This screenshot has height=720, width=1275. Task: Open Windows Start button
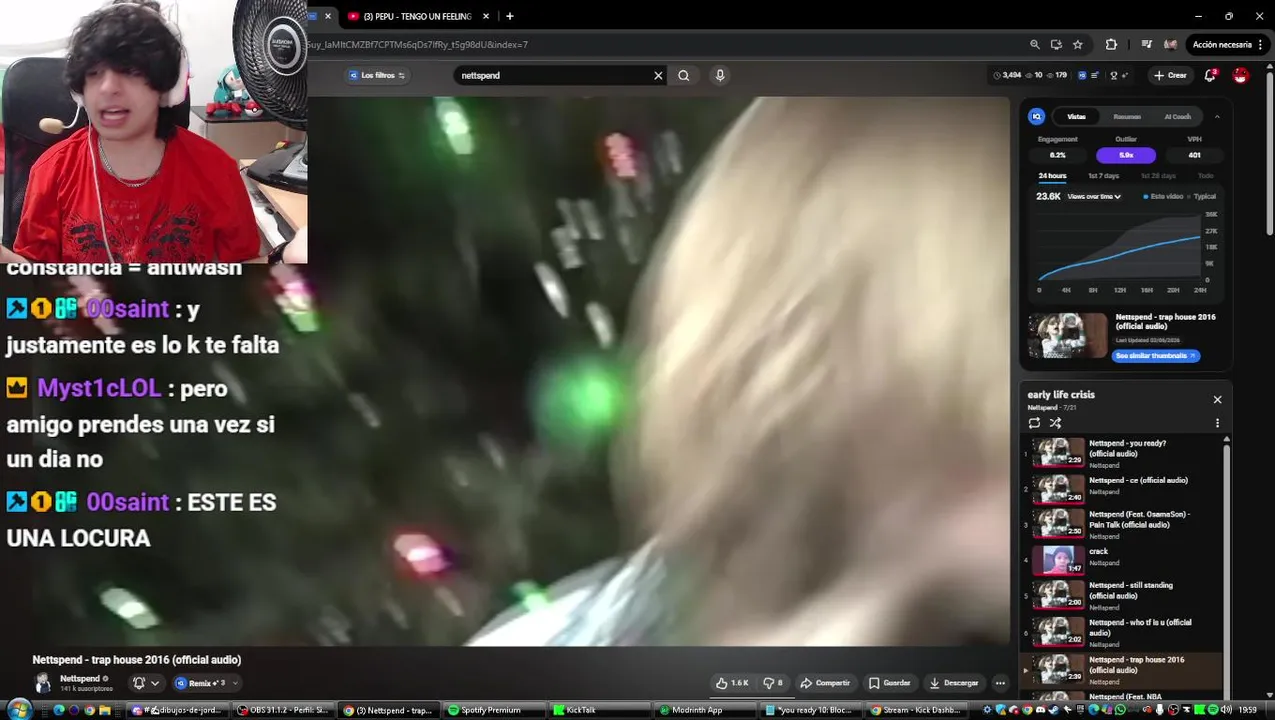(19, 709)
